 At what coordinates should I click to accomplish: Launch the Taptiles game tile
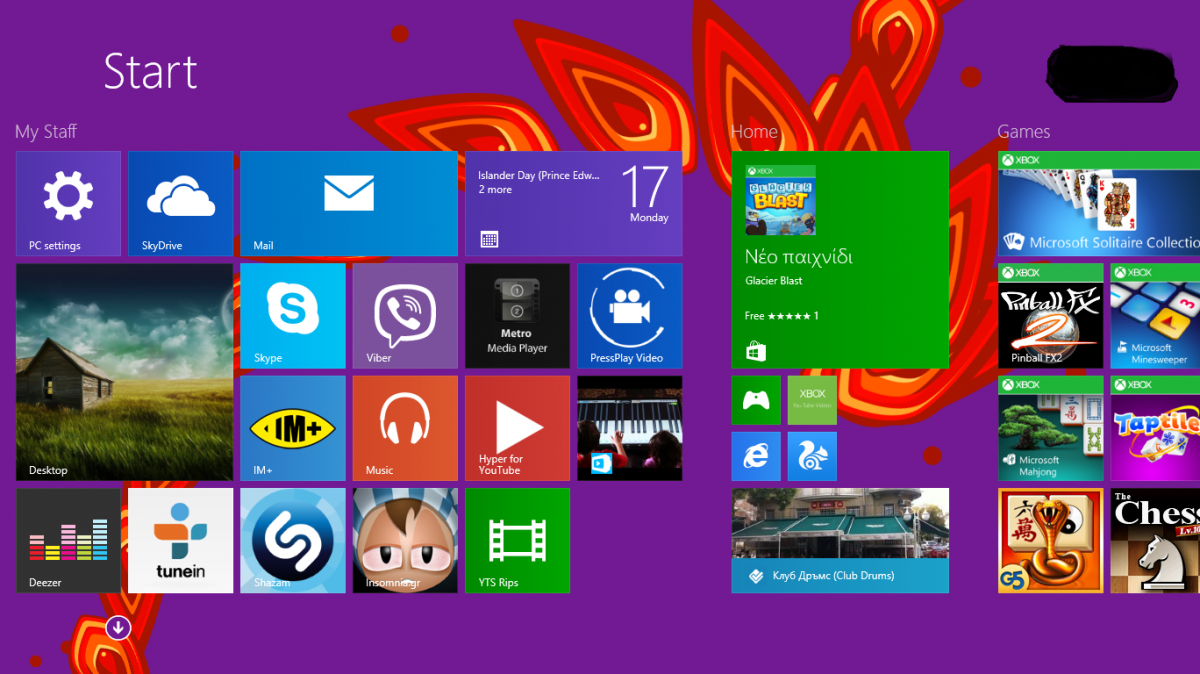click(x=1155, y=428)
